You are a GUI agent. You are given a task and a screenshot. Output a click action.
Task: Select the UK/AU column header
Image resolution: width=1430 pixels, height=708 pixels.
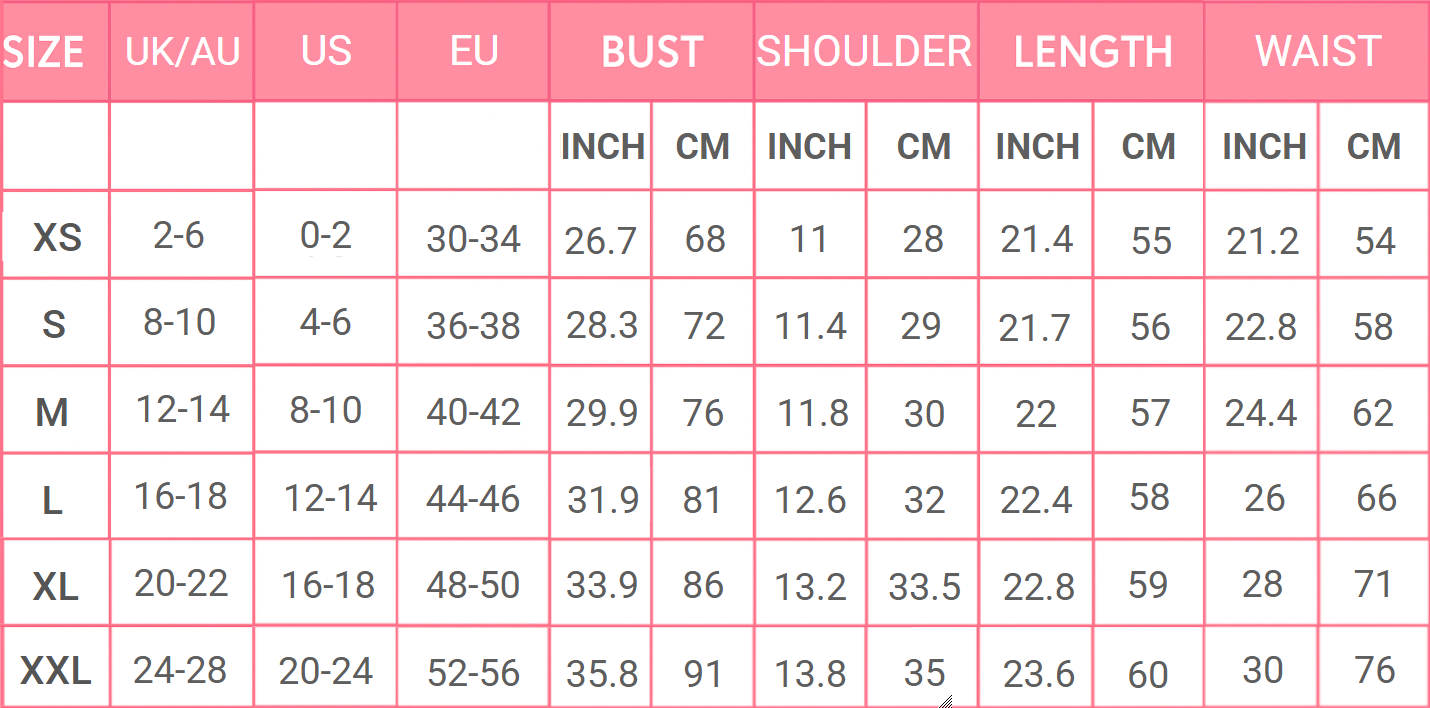[x=182, y=52]
